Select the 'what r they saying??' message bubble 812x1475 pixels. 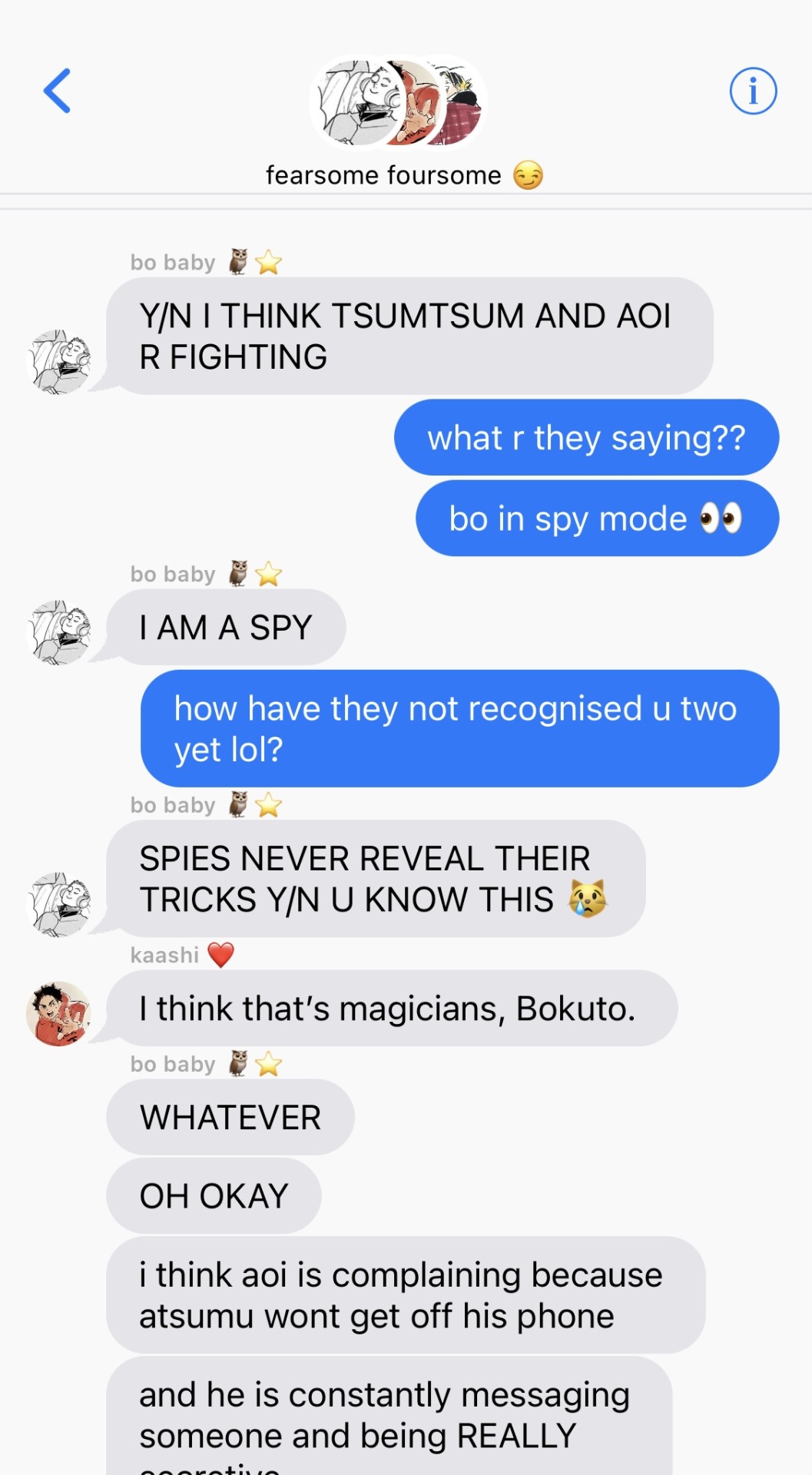586,437
